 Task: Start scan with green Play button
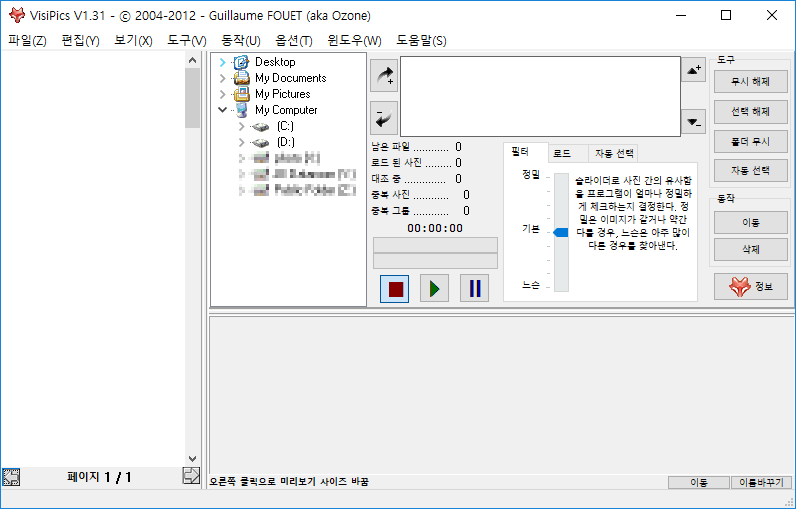435,289
